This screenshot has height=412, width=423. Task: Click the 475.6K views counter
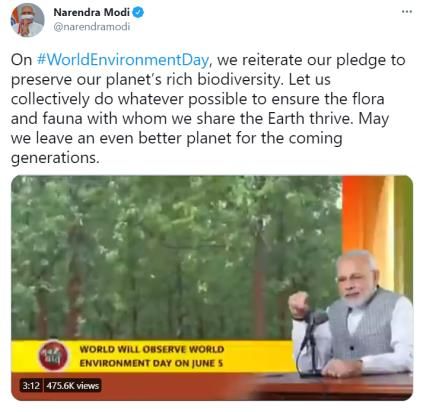(x=72, y=386)
